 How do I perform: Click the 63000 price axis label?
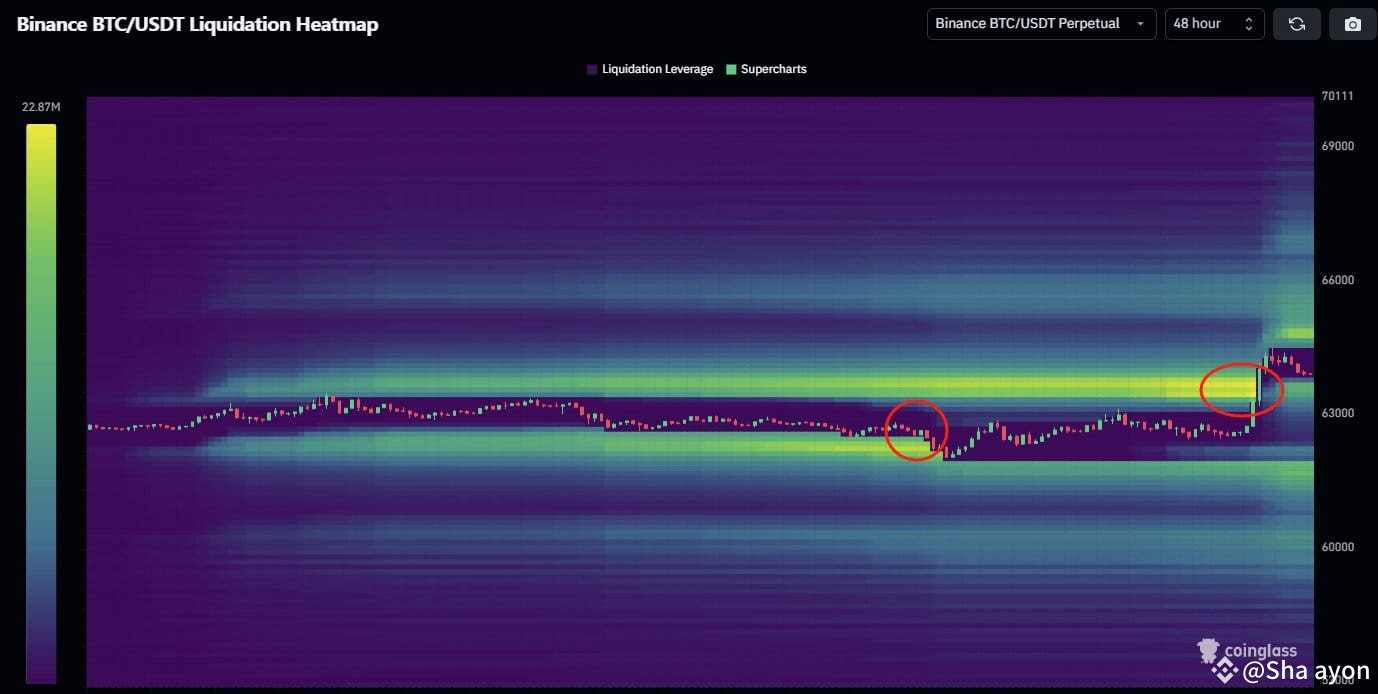point(1337,413)
